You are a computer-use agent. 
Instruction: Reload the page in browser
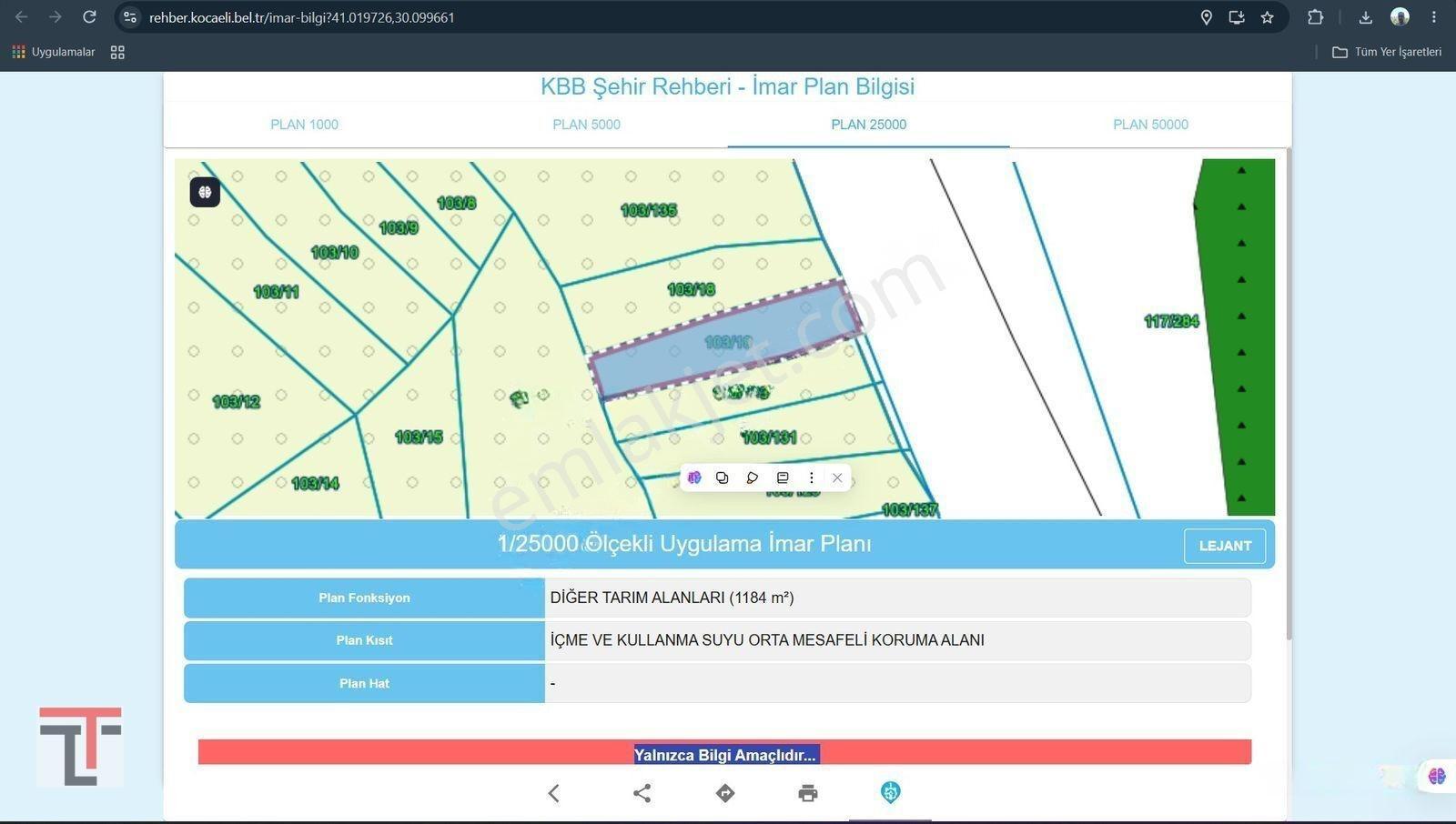[x=89, y=16]
